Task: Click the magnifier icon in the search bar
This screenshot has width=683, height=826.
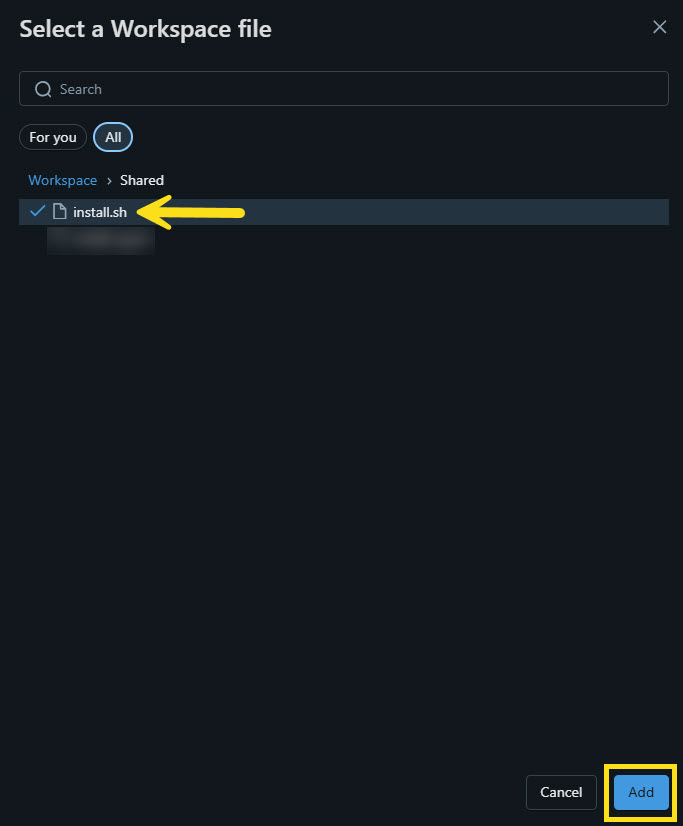Action: (x=43, y=89)
